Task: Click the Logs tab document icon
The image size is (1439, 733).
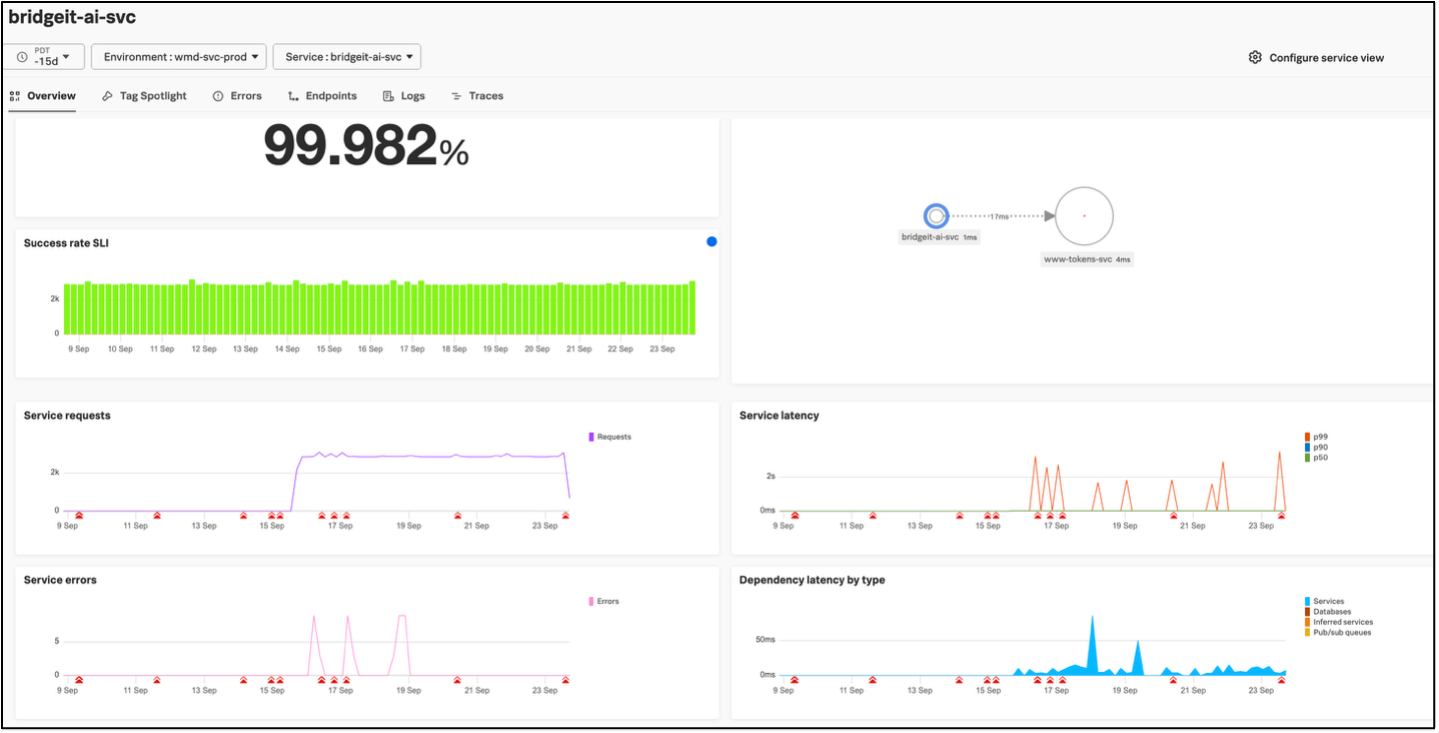Action: coord(388,96)
